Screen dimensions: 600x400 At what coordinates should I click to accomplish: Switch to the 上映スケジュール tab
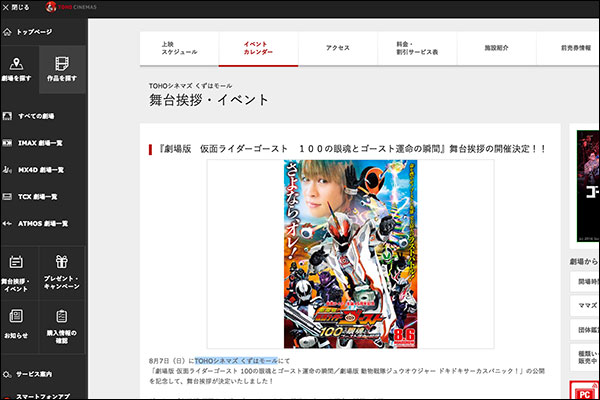[x=179, y=48]
